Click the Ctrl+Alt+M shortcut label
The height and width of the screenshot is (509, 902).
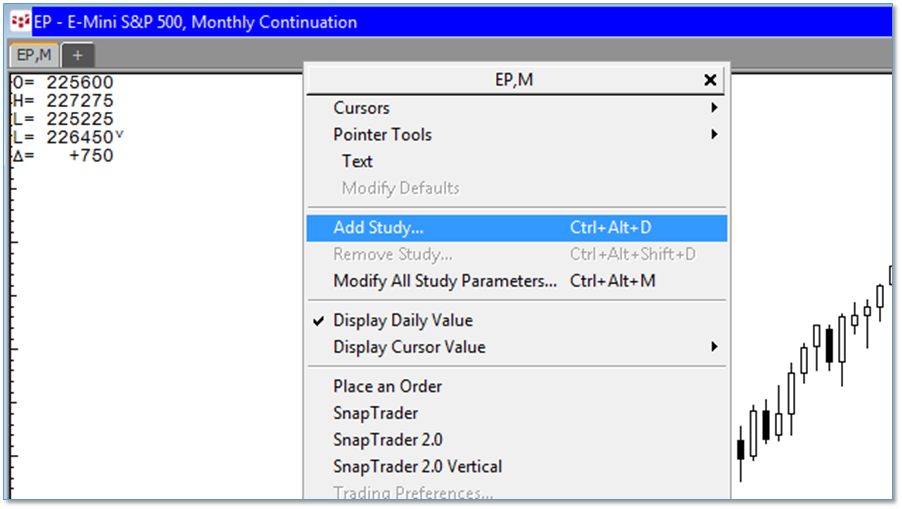click(x=613, y=281)
